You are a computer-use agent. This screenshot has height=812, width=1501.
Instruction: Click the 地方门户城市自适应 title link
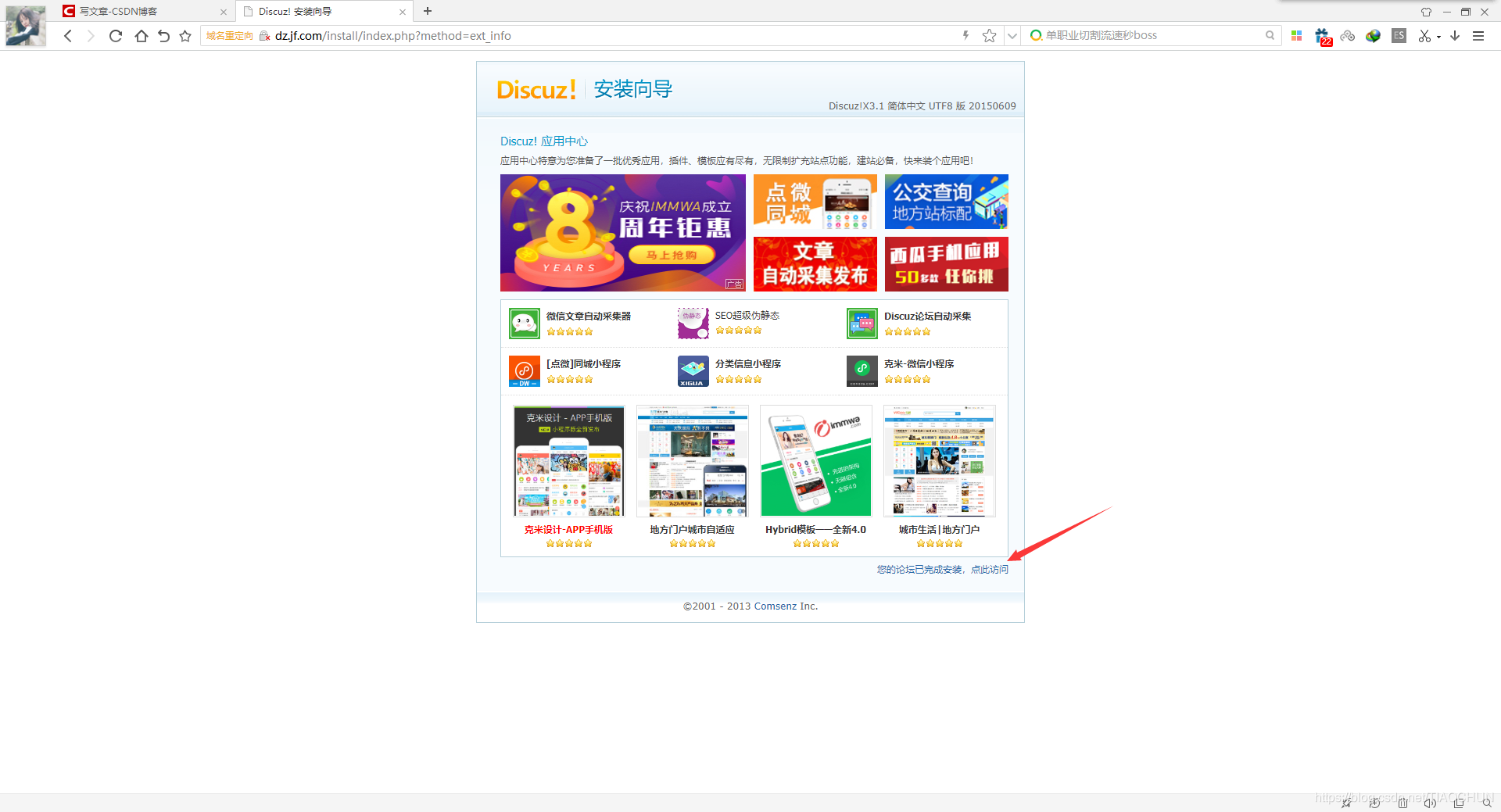tap(693, 530)
